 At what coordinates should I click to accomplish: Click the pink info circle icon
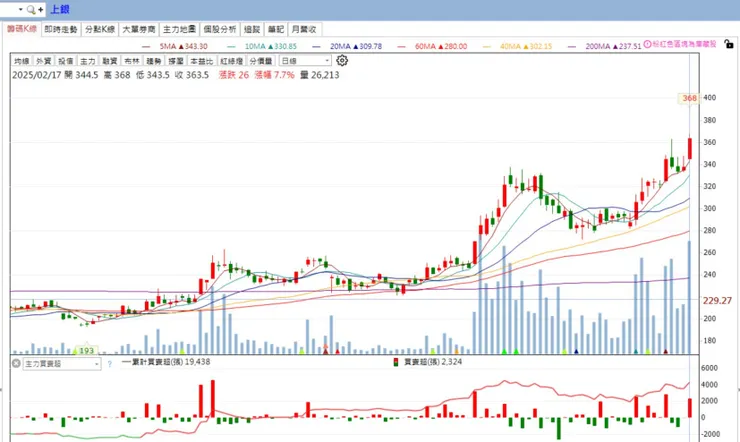coord(648,44)
